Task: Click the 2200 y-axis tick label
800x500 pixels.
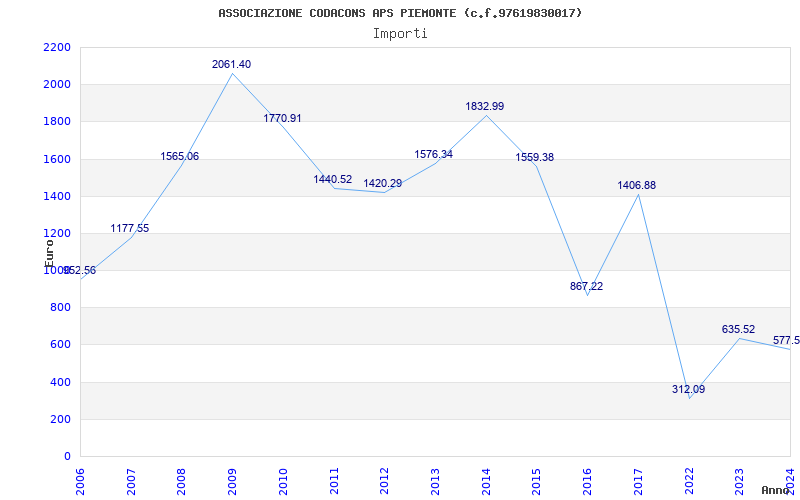Action: click(57, 47)
